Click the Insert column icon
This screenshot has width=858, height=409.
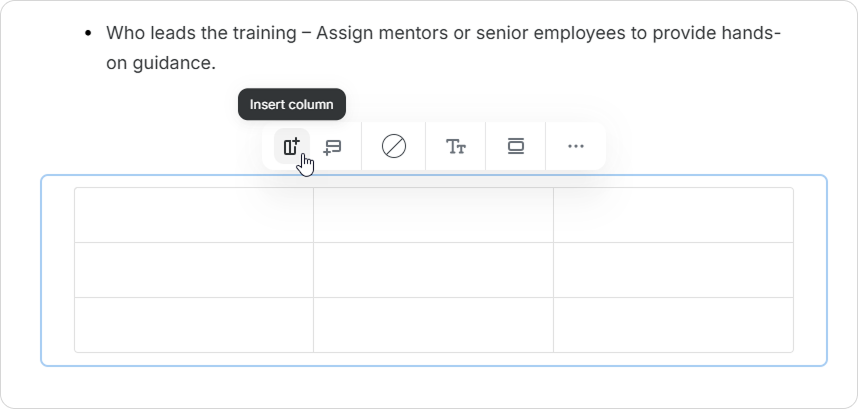coord(292,147)
